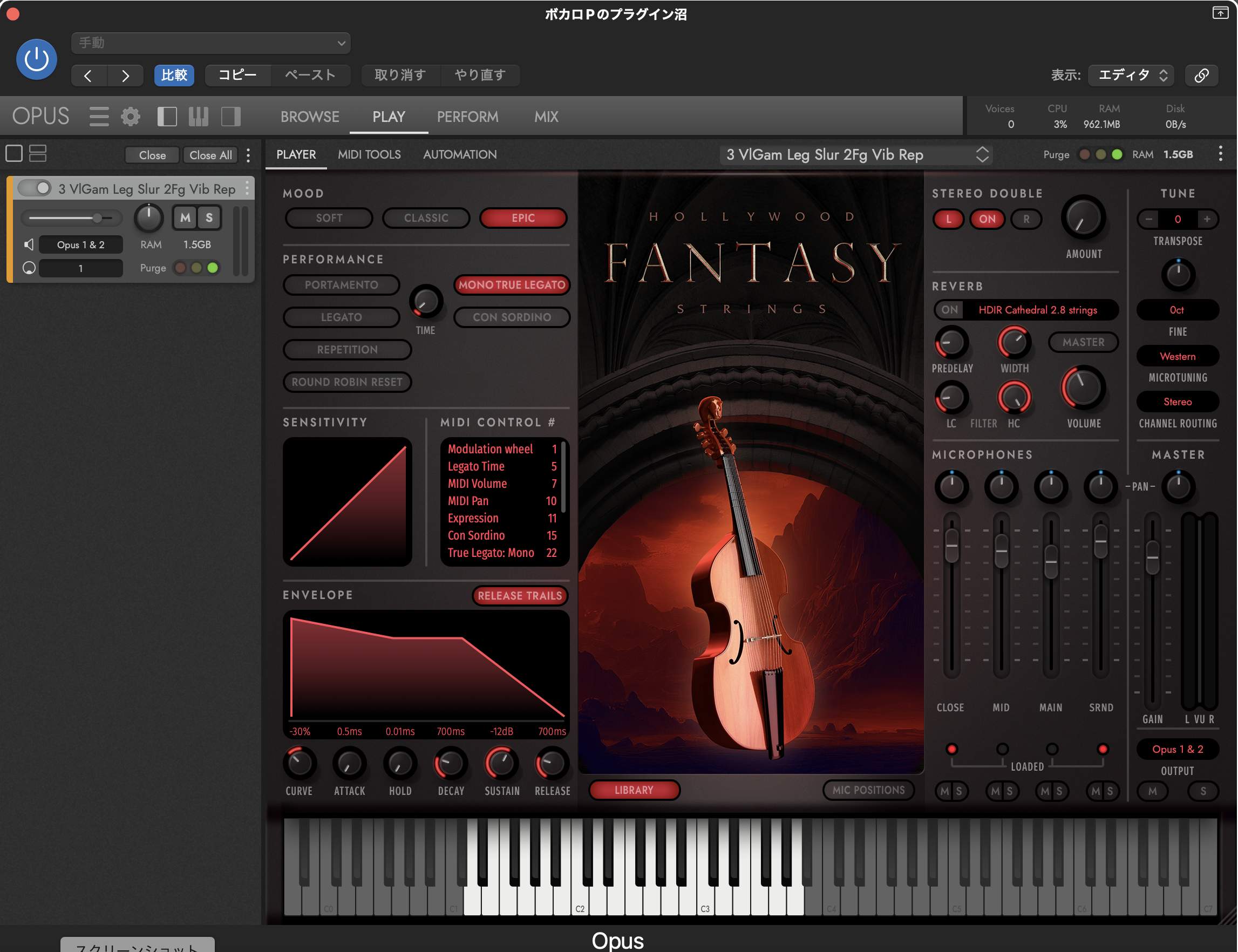The image size is (1238, 952).
Task: Select CLASSIC mood
Action: tap(426, 218)
